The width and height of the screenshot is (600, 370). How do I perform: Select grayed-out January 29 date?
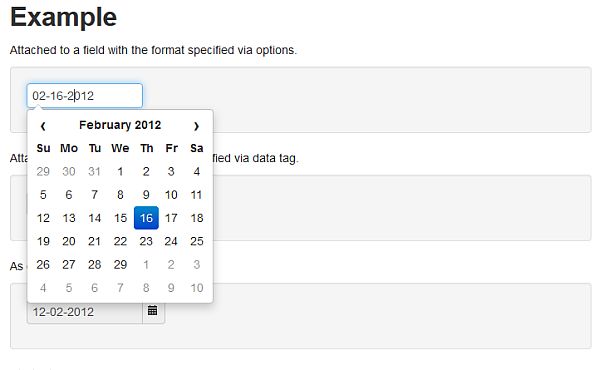coord(43,171)
